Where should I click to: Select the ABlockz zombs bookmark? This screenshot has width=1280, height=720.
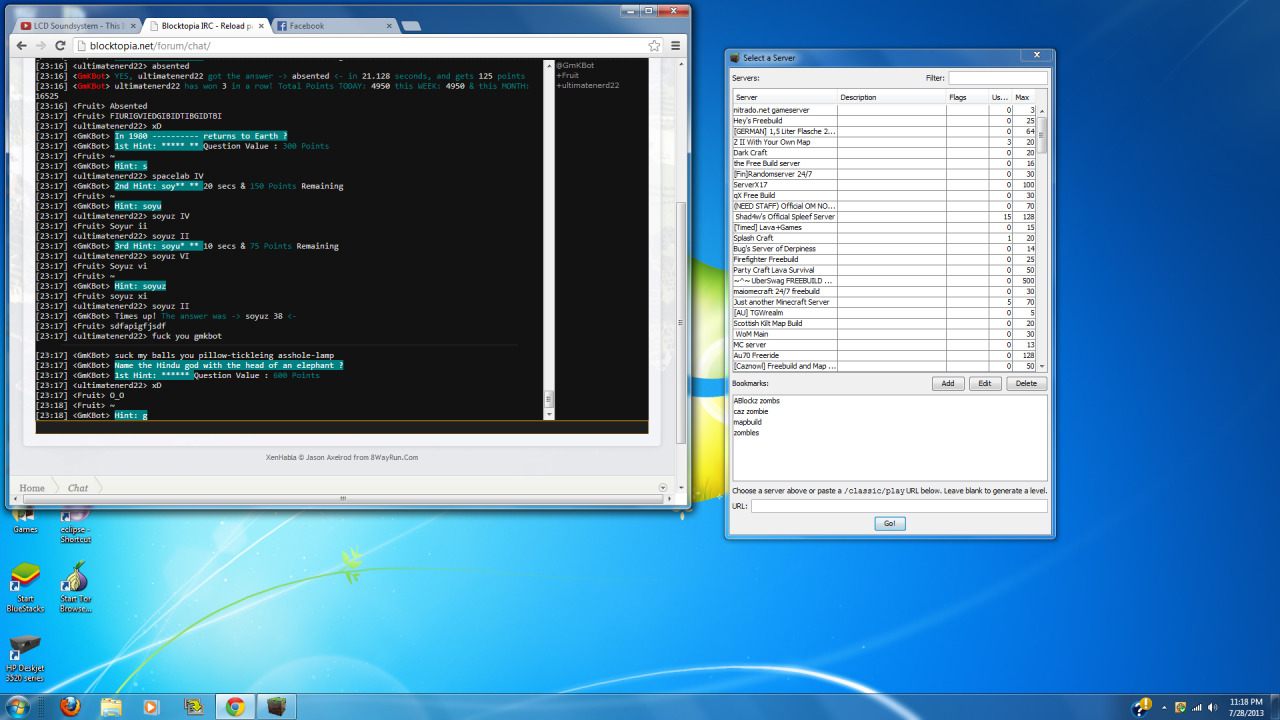click(x=756, y=401)
